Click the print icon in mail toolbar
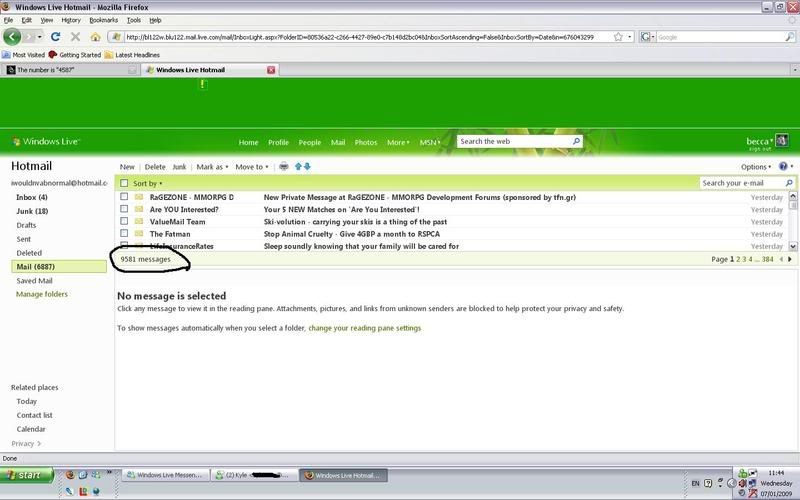The height and width of the screenshot is (500, 800). (284, 167)
